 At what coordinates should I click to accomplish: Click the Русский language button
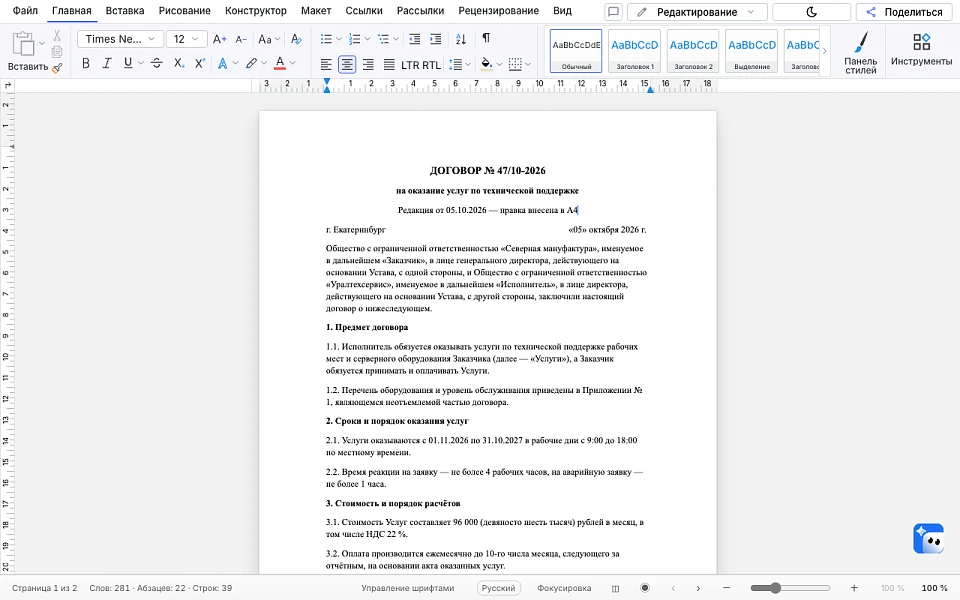pyautogui.click(x=498, y=588)
